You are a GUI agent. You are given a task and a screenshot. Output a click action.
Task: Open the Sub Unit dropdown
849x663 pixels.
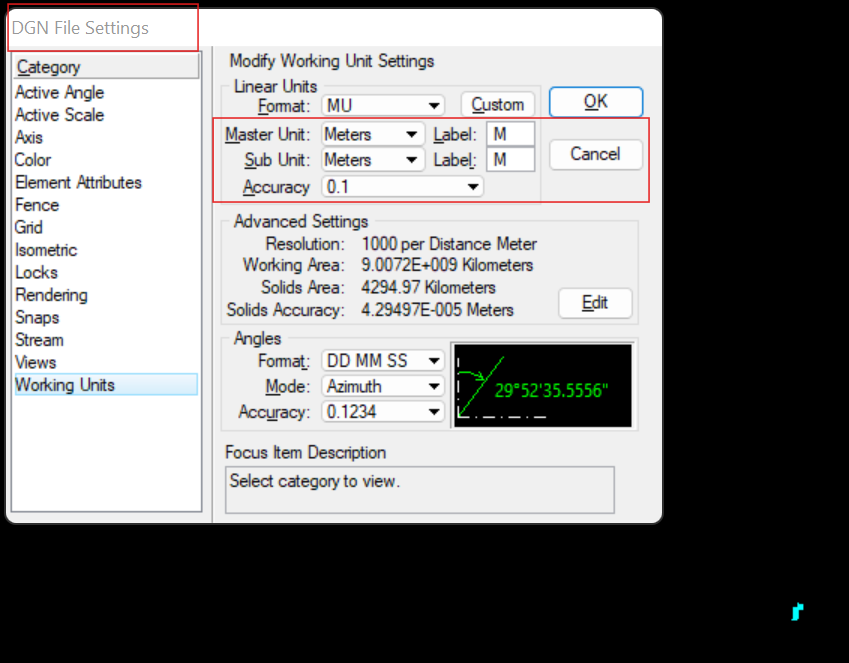point(372,160)
